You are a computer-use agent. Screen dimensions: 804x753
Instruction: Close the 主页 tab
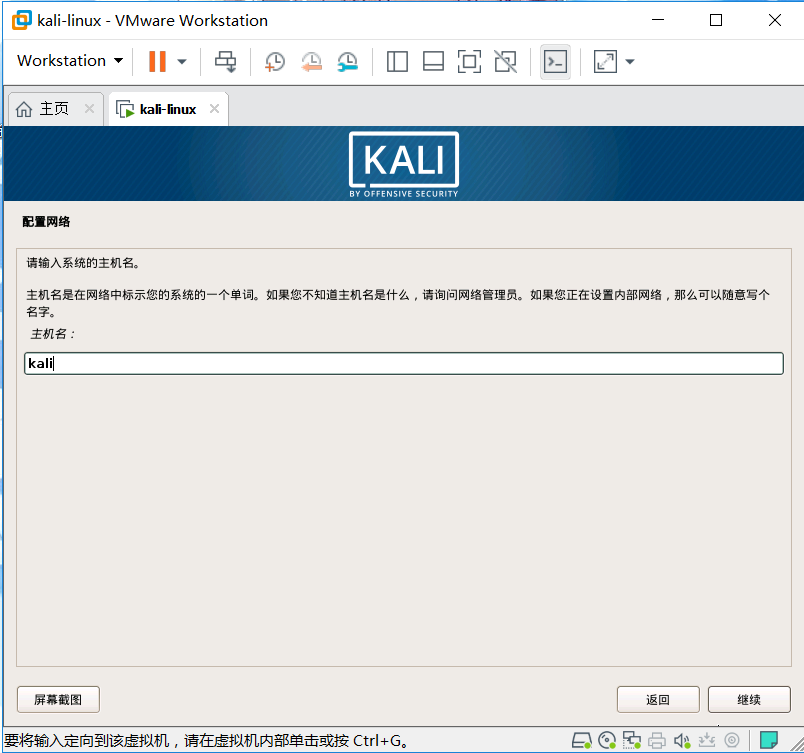pyautogui.click(x=89, y=108)
